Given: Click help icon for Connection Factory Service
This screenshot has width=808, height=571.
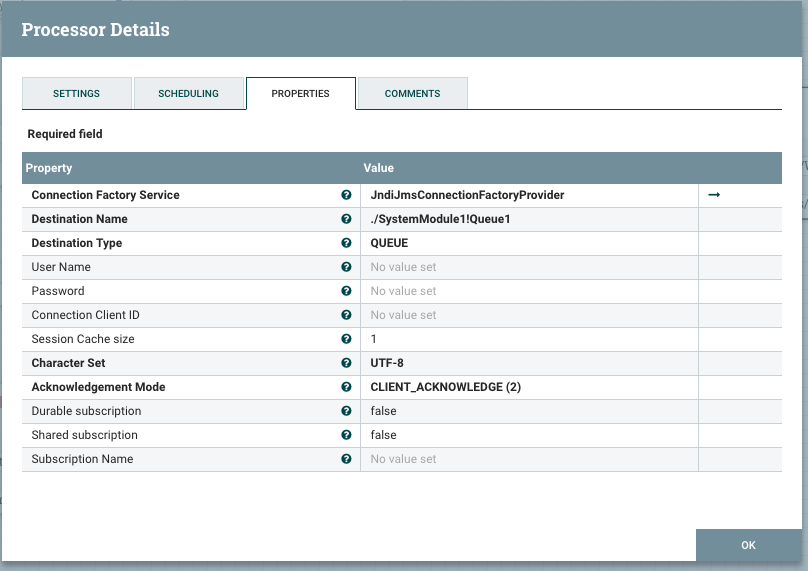Looking at the screenshot, I should (x=346, y=195).
